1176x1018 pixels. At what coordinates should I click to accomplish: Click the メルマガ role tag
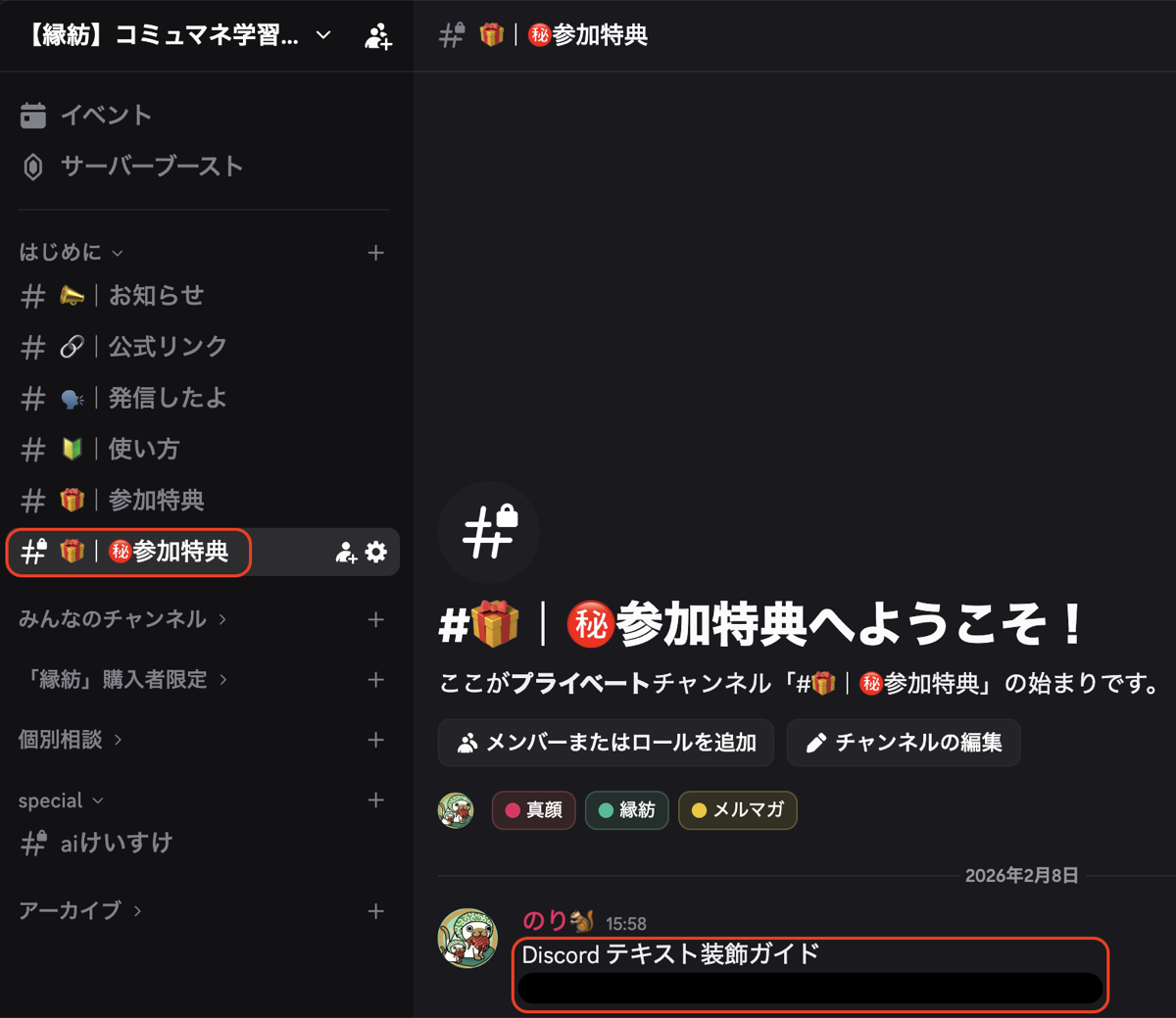(x=737, y=810)
